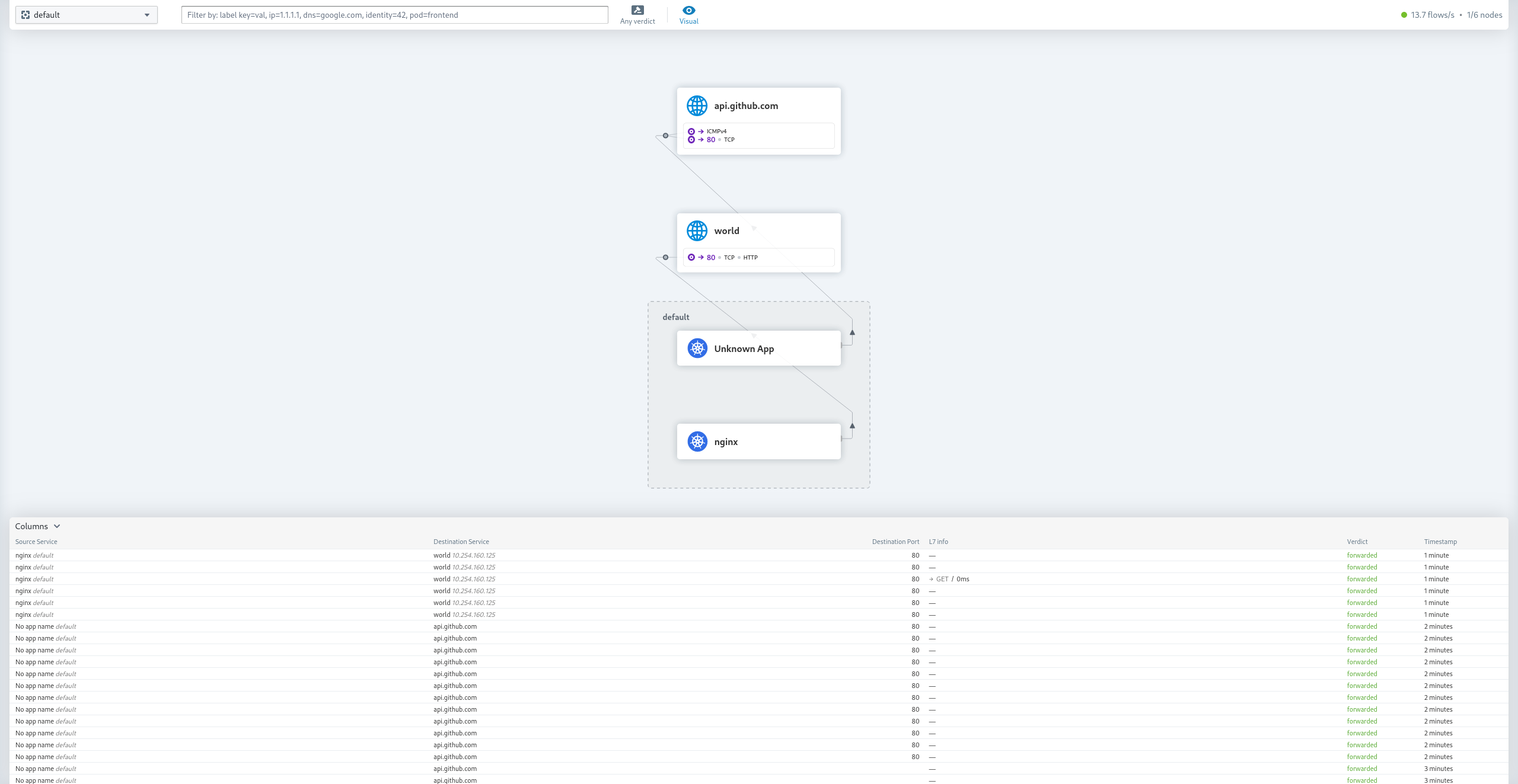Click the world globe icon

[x=697, y=231]
